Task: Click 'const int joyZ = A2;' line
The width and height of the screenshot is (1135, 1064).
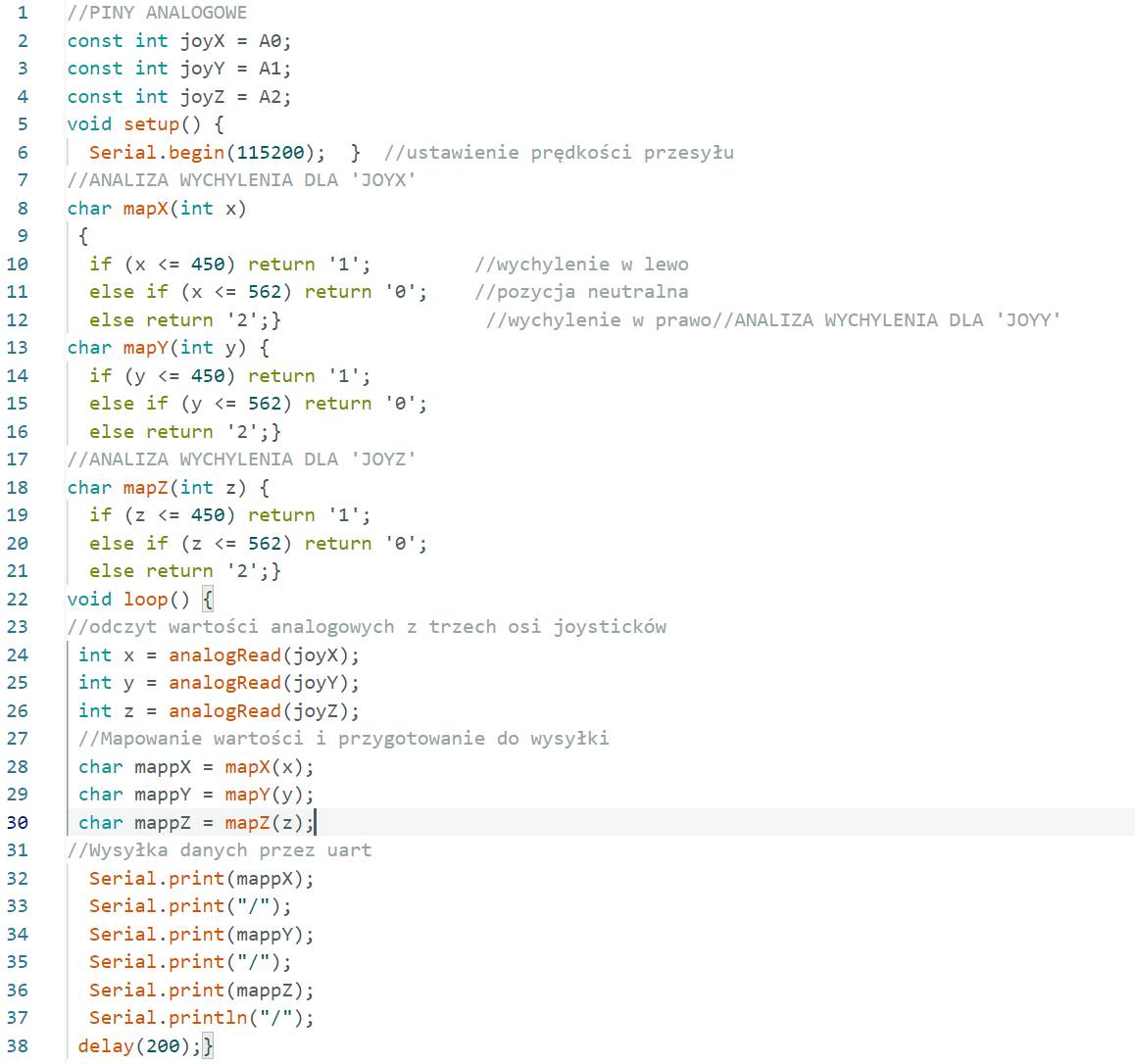Action: pos(178,97)
